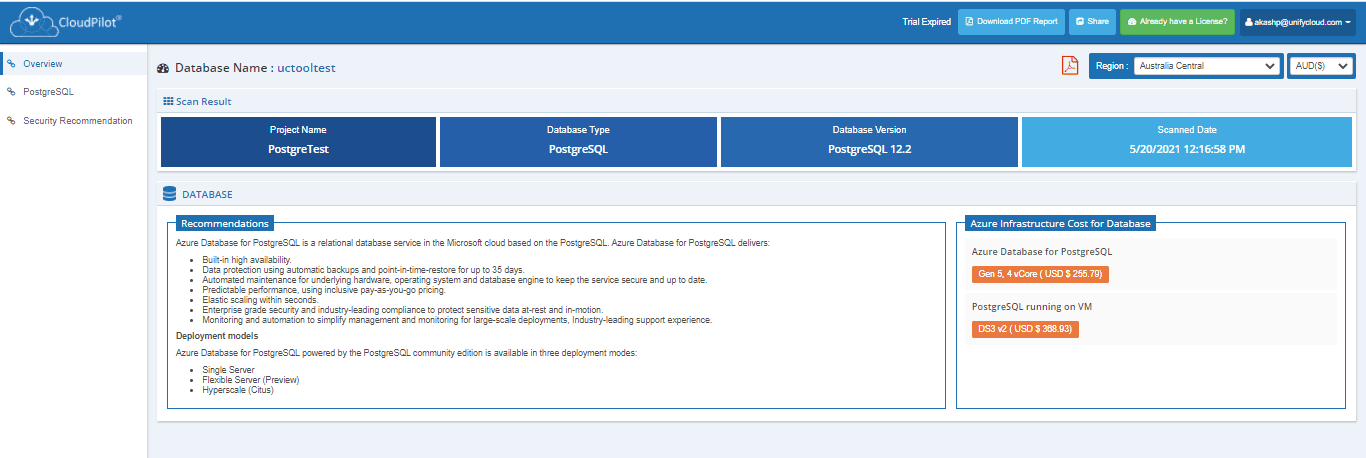Viewport: 1366px width, 458px height.
Task: Click the Flexible Server (Preview) list item
Action: (250, 380)
